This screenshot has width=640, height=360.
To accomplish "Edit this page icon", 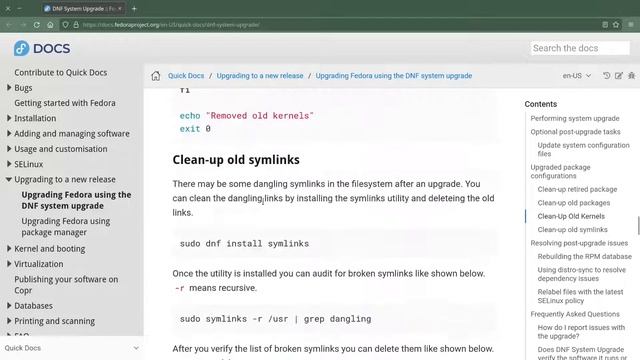I will point(619,76).
